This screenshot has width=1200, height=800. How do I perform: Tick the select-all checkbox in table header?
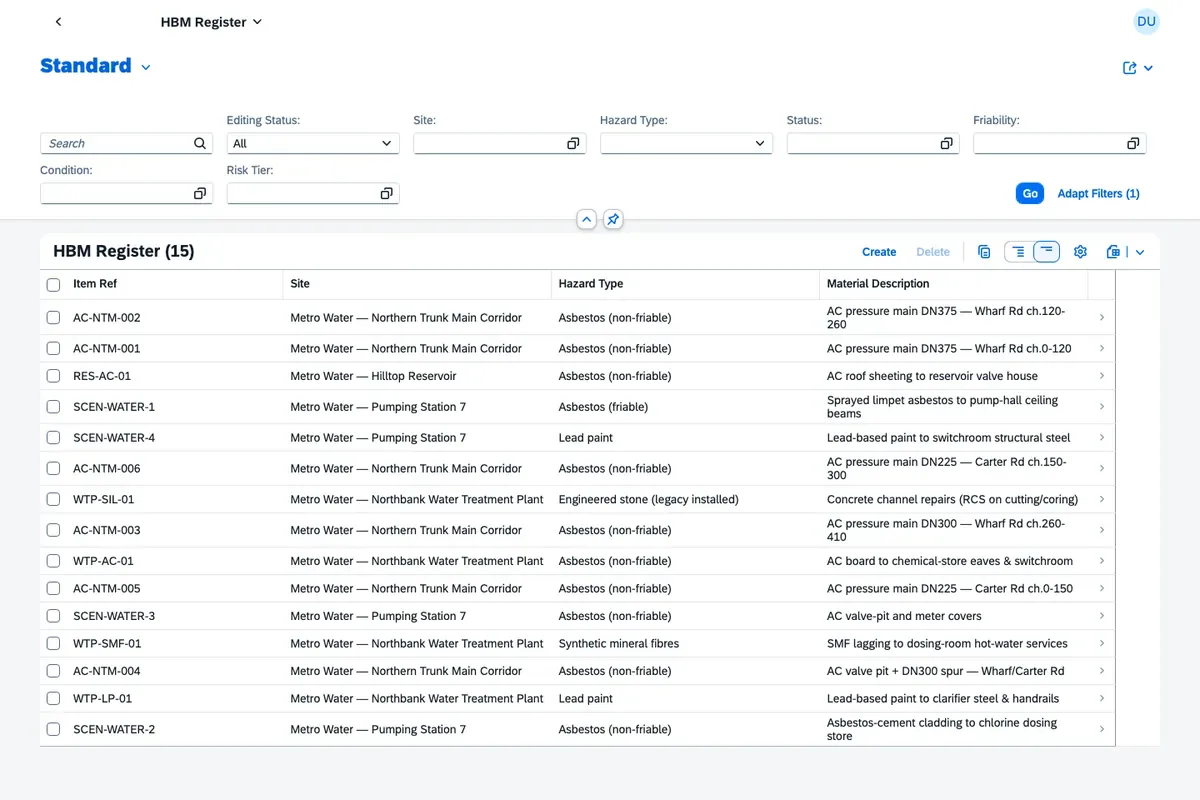[x=54, y=284]
